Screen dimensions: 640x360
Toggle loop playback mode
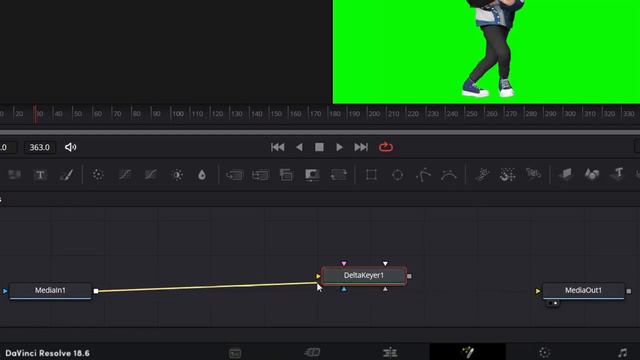coord(386,147)
